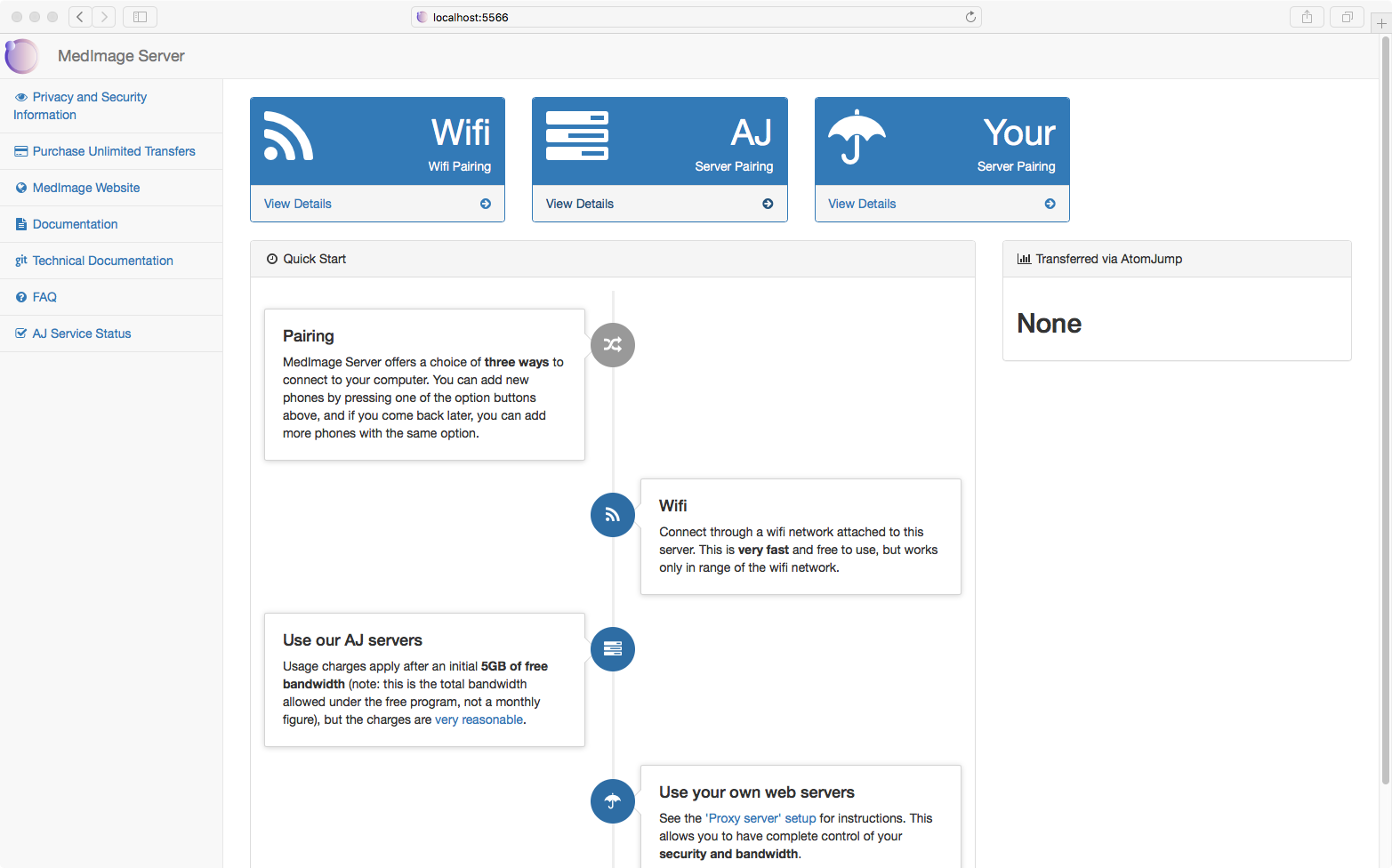Screen dimensions: 1392x868
Task: Open a new browser tab with plus button
Action: (x=1381, y=24)
